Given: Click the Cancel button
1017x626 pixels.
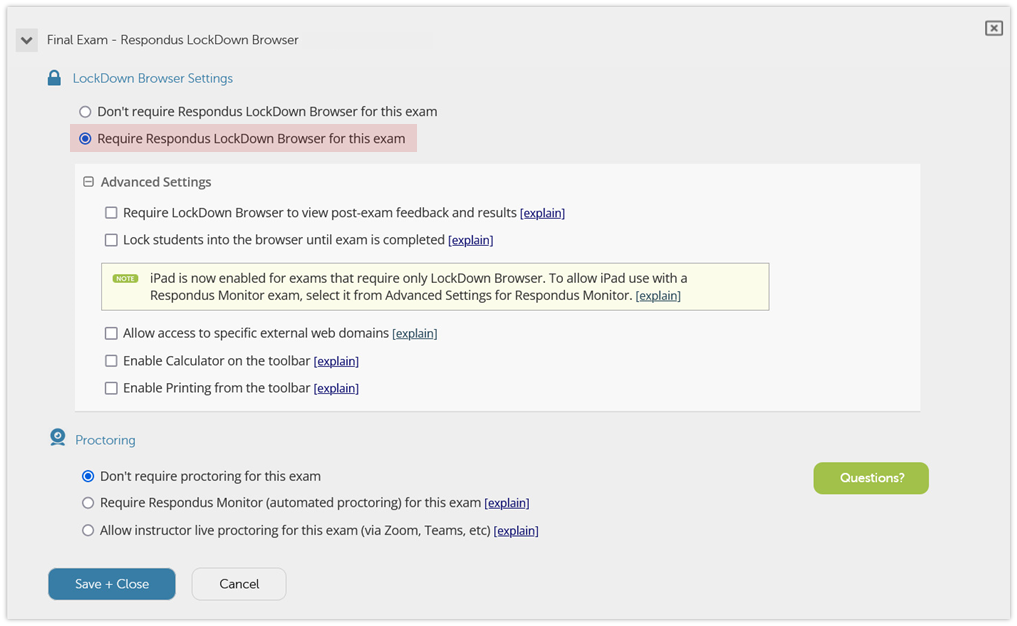Looking at the screenshot, I should point(239,584).
